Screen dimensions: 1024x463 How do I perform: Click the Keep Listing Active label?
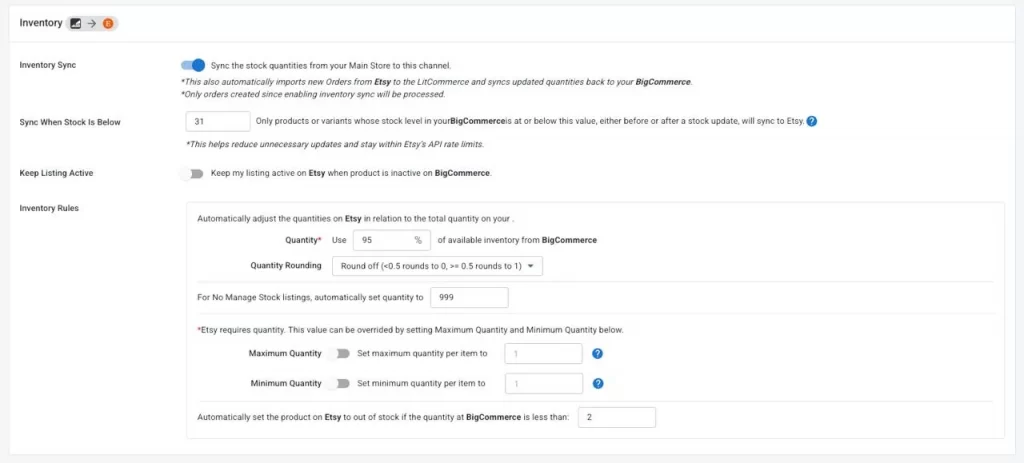pos(56,174)
